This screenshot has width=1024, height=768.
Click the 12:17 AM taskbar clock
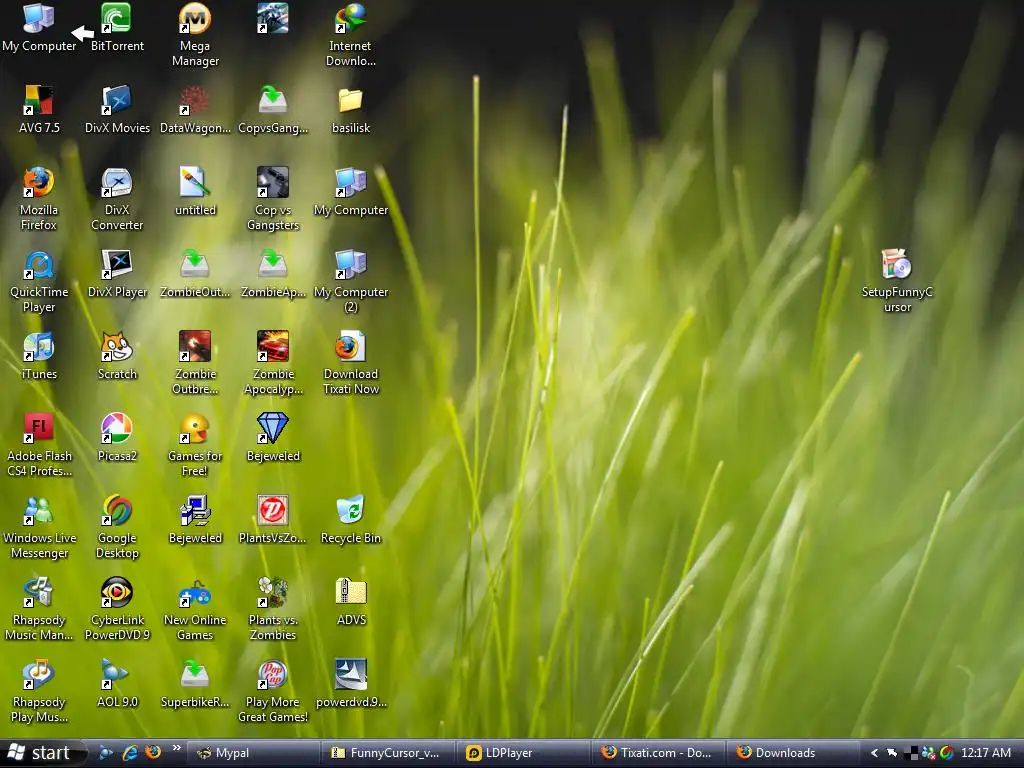tap(985, 753)
